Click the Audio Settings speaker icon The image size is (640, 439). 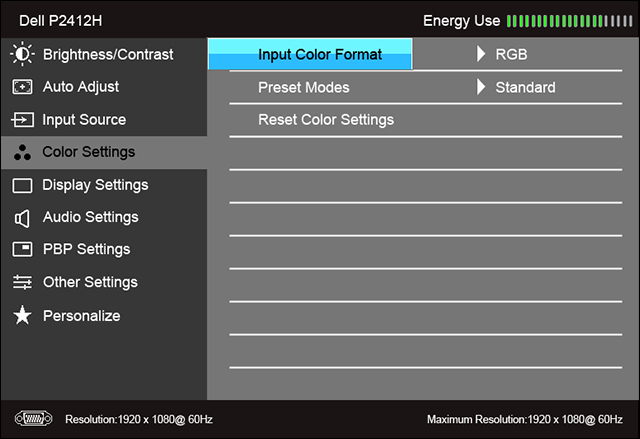tap(22, 217)
